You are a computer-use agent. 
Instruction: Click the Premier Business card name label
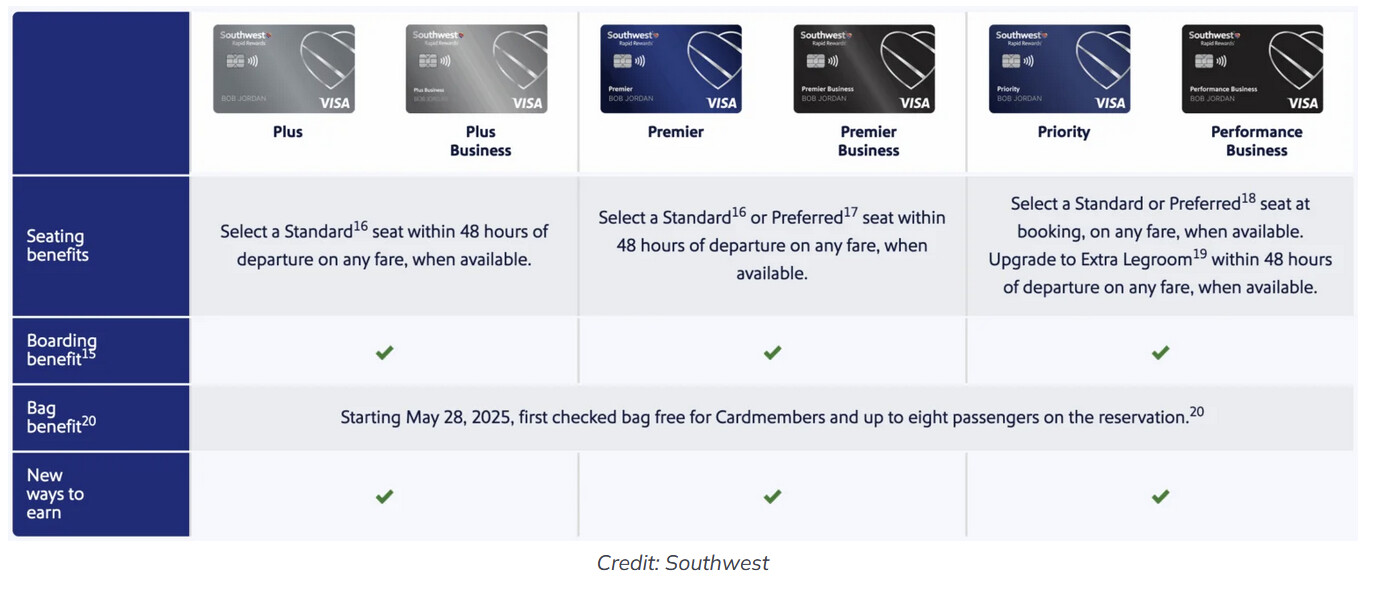coord(868,141)
